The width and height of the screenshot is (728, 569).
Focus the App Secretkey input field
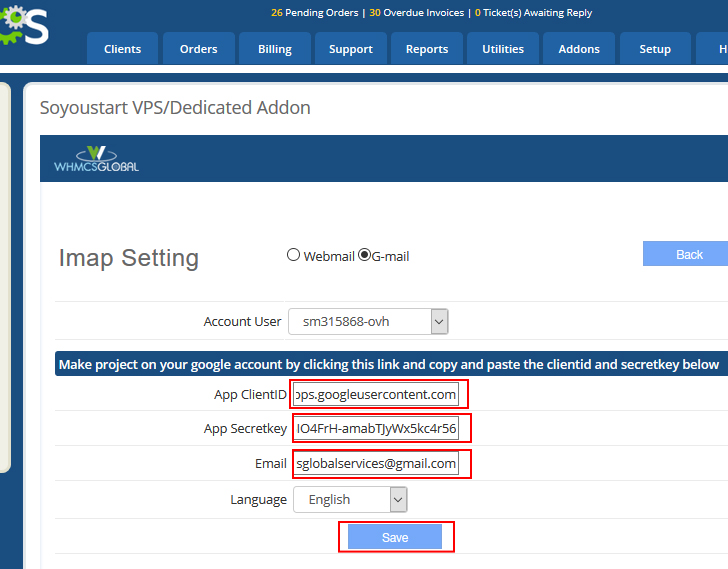376,429
